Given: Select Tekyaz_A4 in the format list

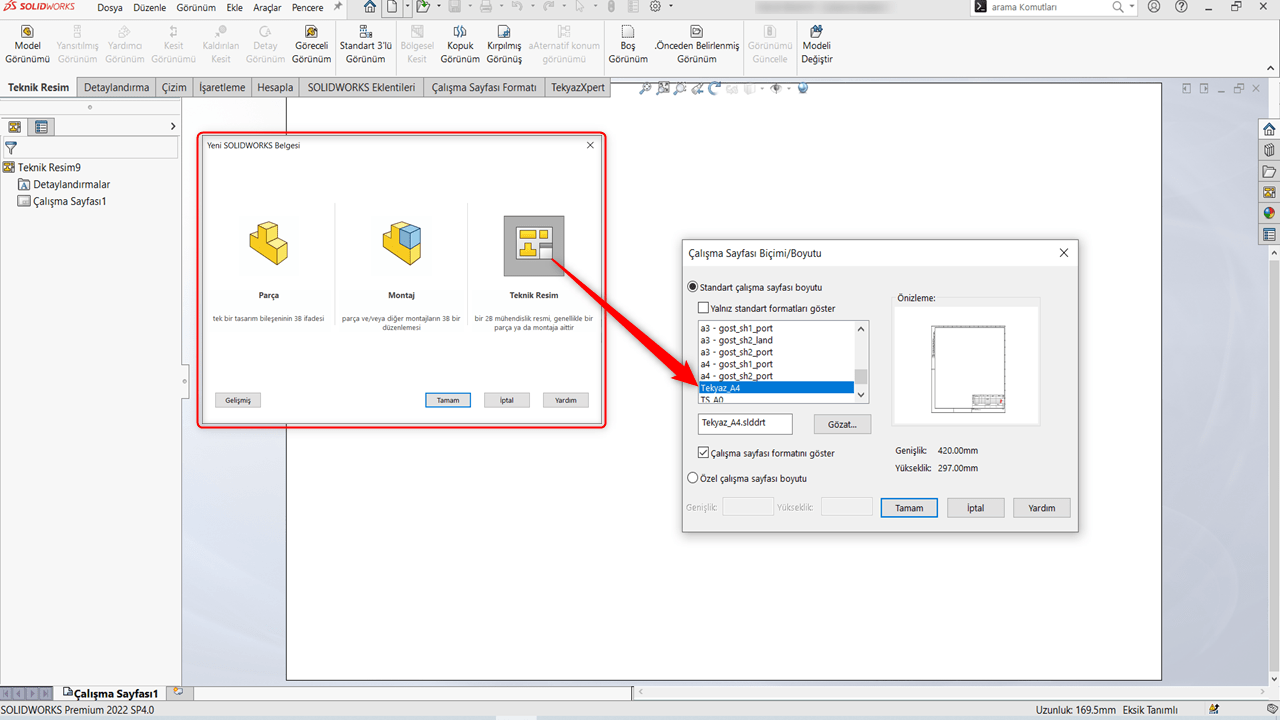Looking at the screenshot, I should click(776, 388).
